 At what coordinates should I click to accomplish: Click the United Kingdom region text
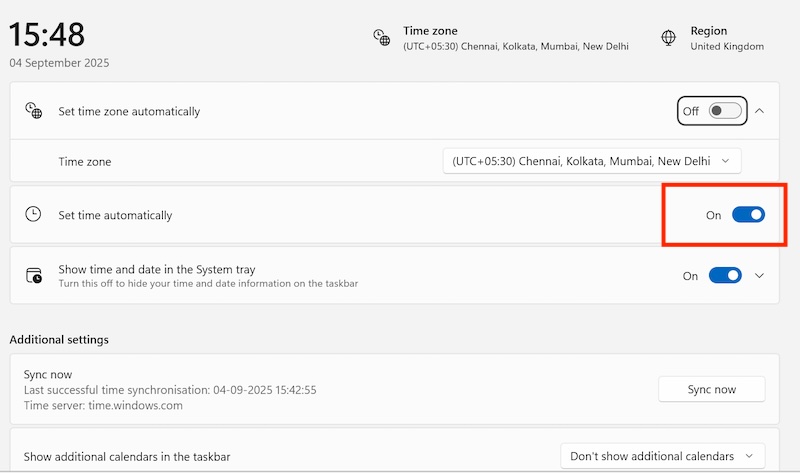(x=727, y=46)
